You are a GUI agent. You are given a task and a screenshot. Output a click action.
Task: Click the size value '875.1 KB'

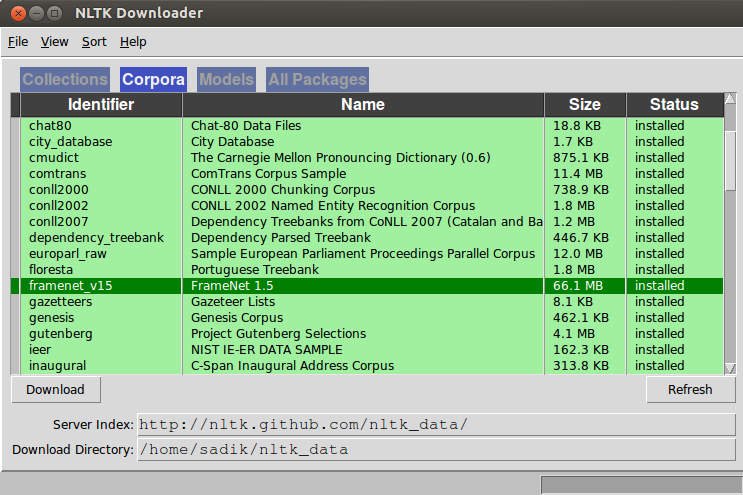581,158
